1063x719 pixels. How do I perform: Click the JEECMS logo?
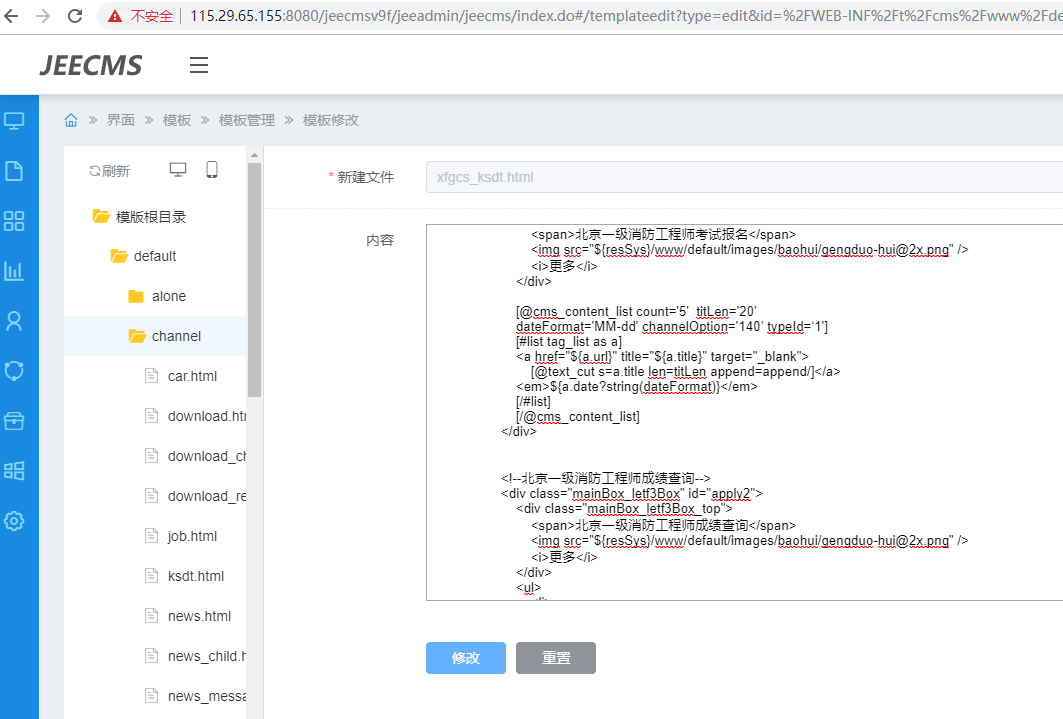click(x=91, y=65)
